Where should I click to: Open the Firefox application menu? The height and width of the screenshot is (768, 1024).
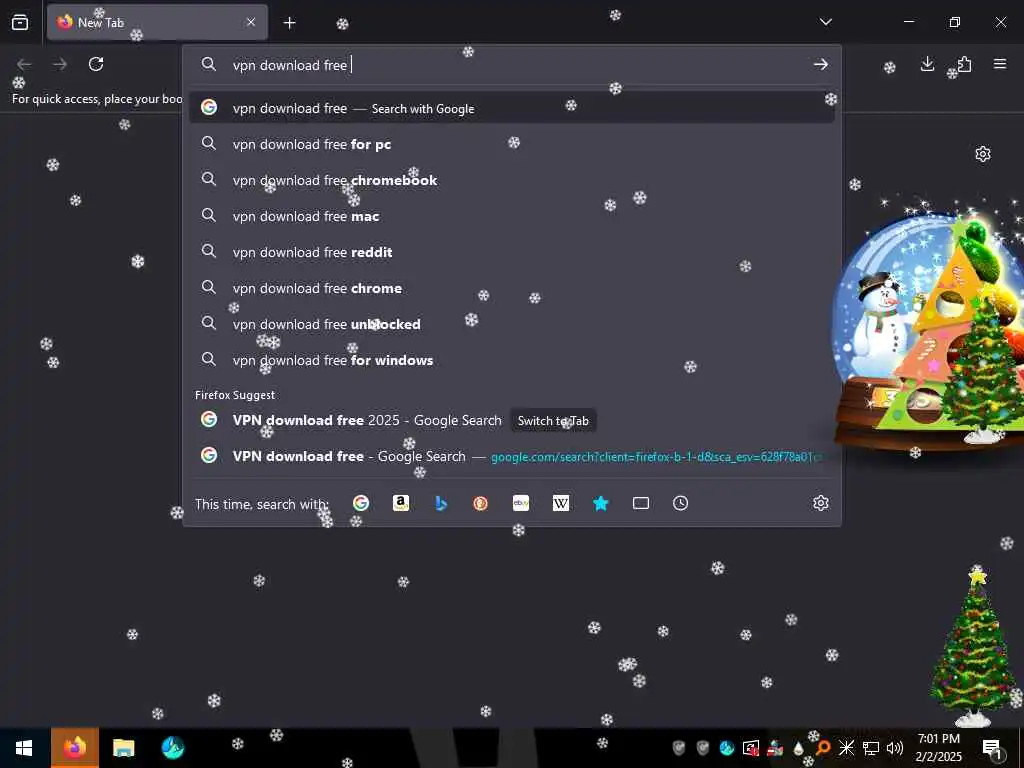1000,64
